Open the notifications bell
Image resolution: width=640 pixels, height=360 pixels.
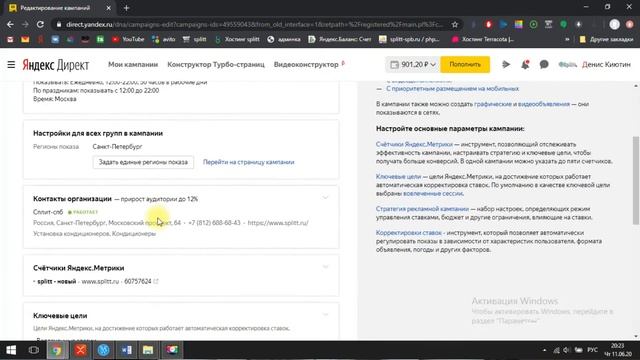tap(525, 64)
